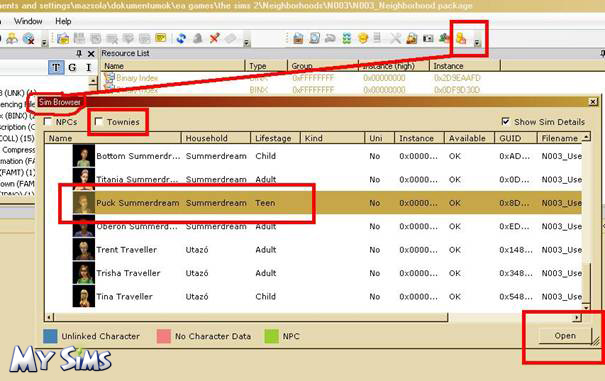Click horizontal scrollbar right arrow in Sim list
This screenshot has height=381, width=605.
577,317
